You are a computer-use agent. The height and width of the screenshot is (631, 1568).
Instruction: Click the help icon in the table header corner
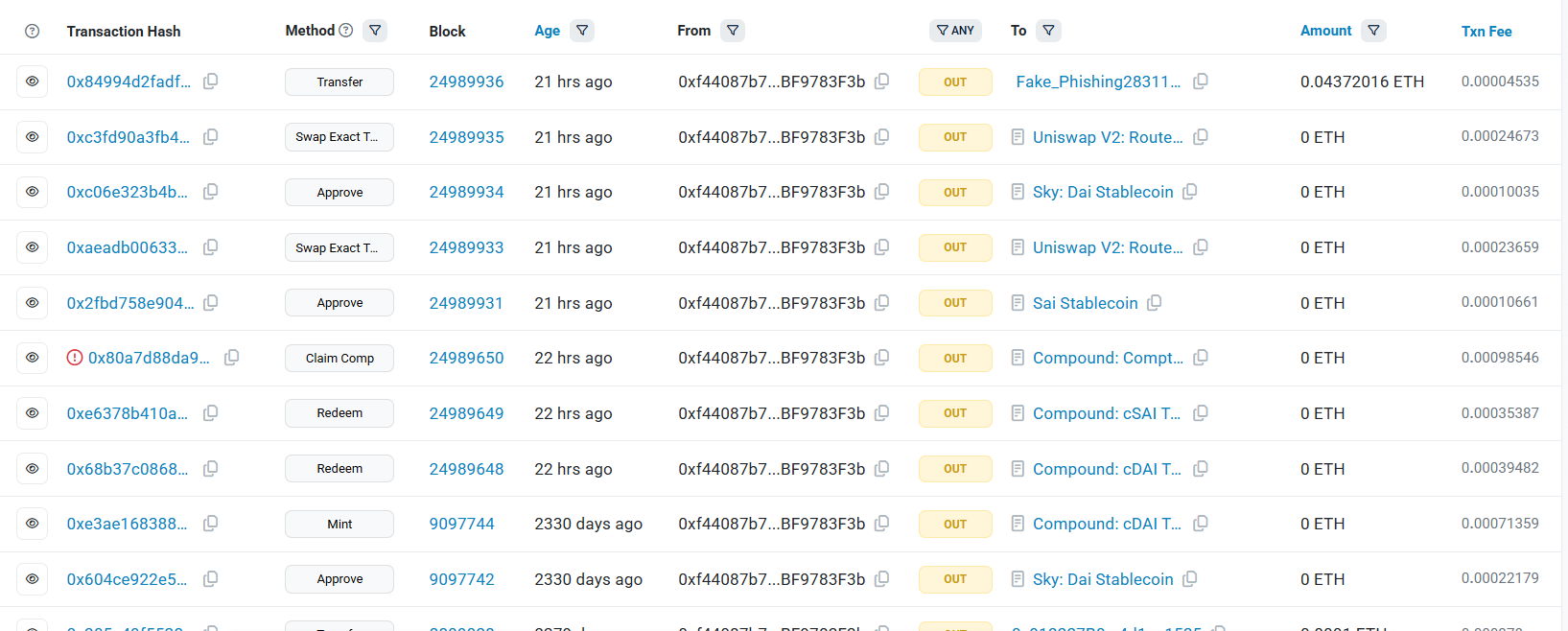pyautogui.click(x=33, y=31)
